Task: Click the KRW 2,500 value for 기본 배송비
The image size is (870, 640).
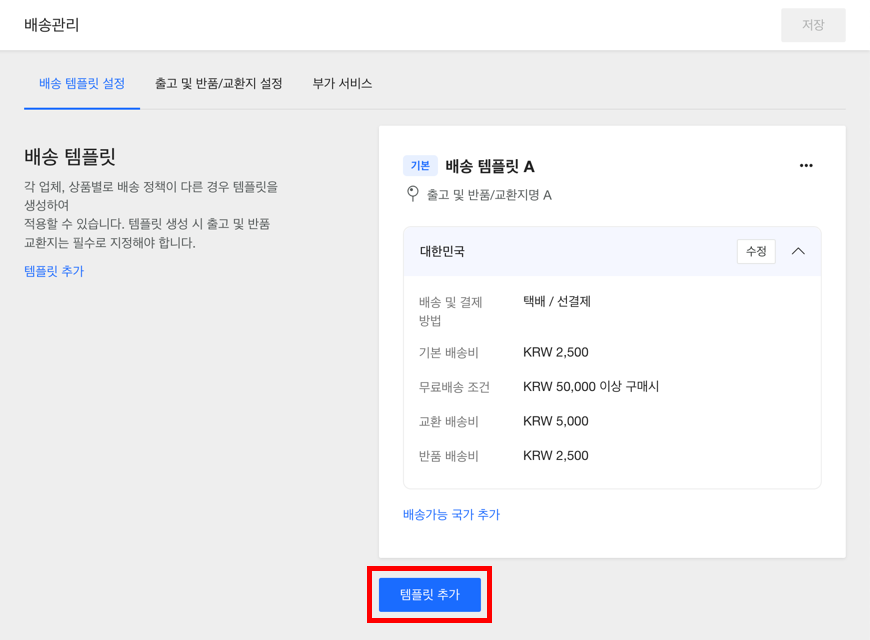Action: (555, 352)
